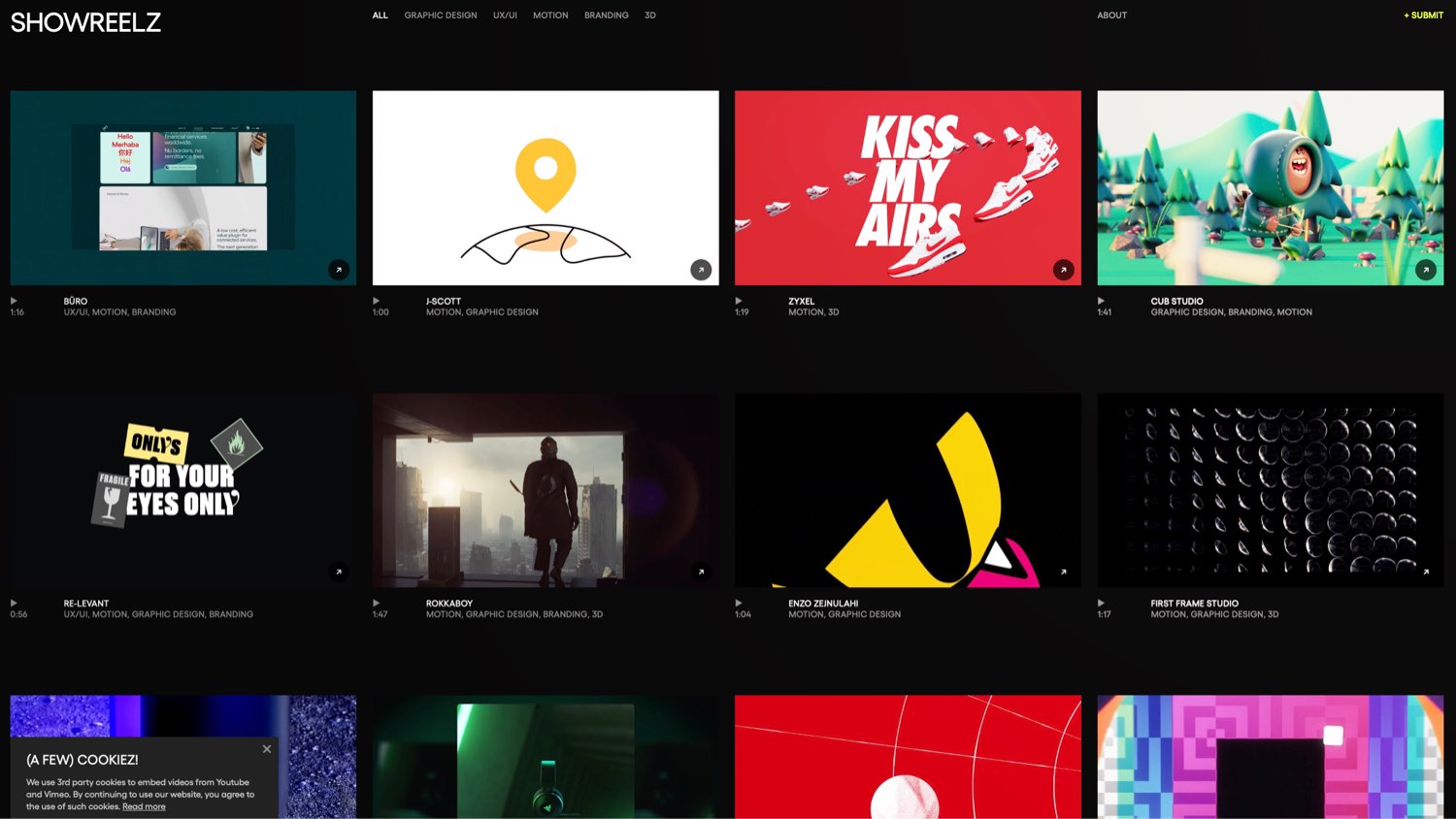Open the ROKKABOY city silhouette thumbnail
Image resolution: width=1456 pixels, height=819 pixels.
tap(546, 490)
